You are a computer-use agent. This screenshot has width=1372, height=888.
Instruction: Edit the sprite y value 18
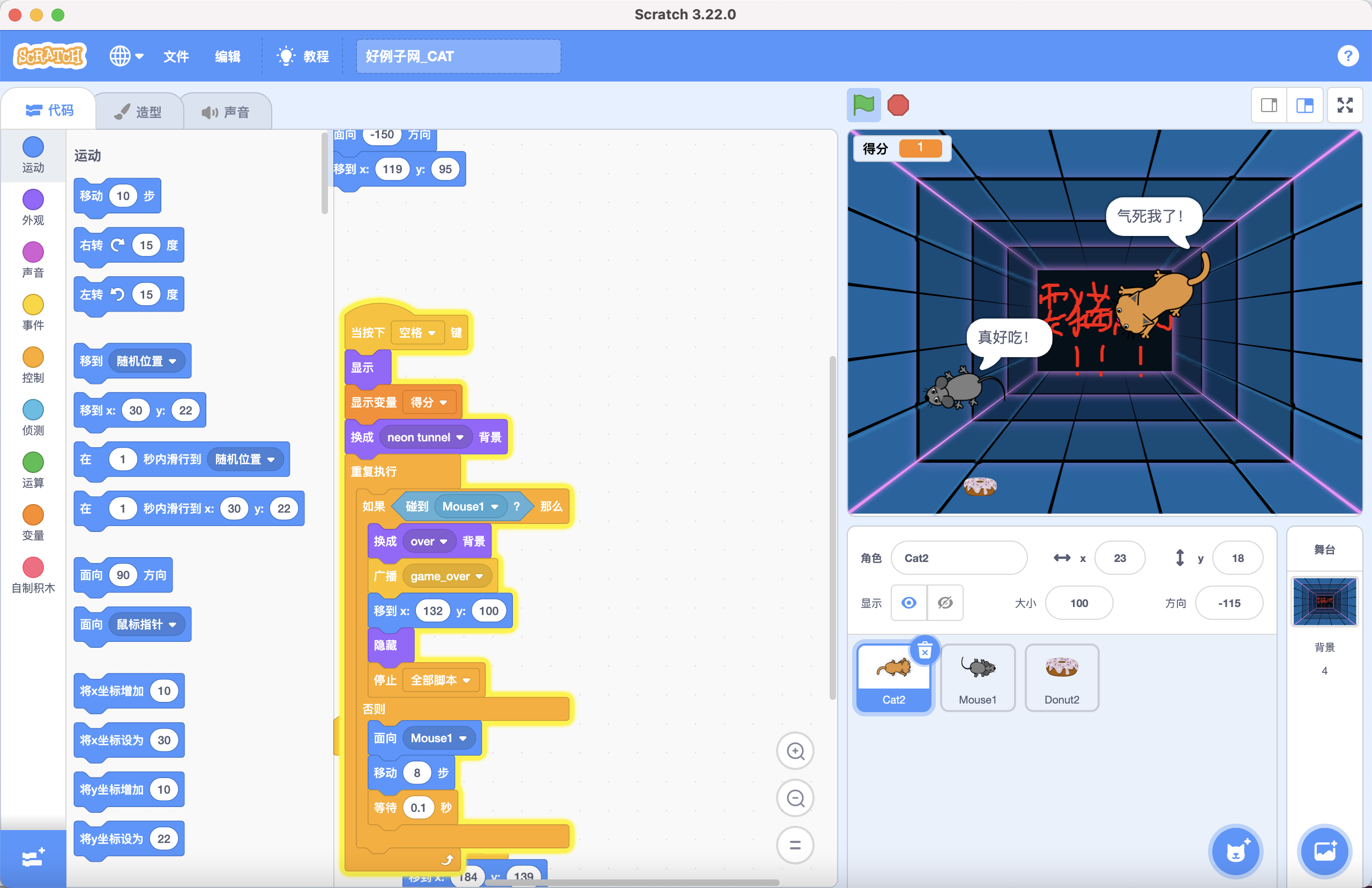coord(1237,558)
